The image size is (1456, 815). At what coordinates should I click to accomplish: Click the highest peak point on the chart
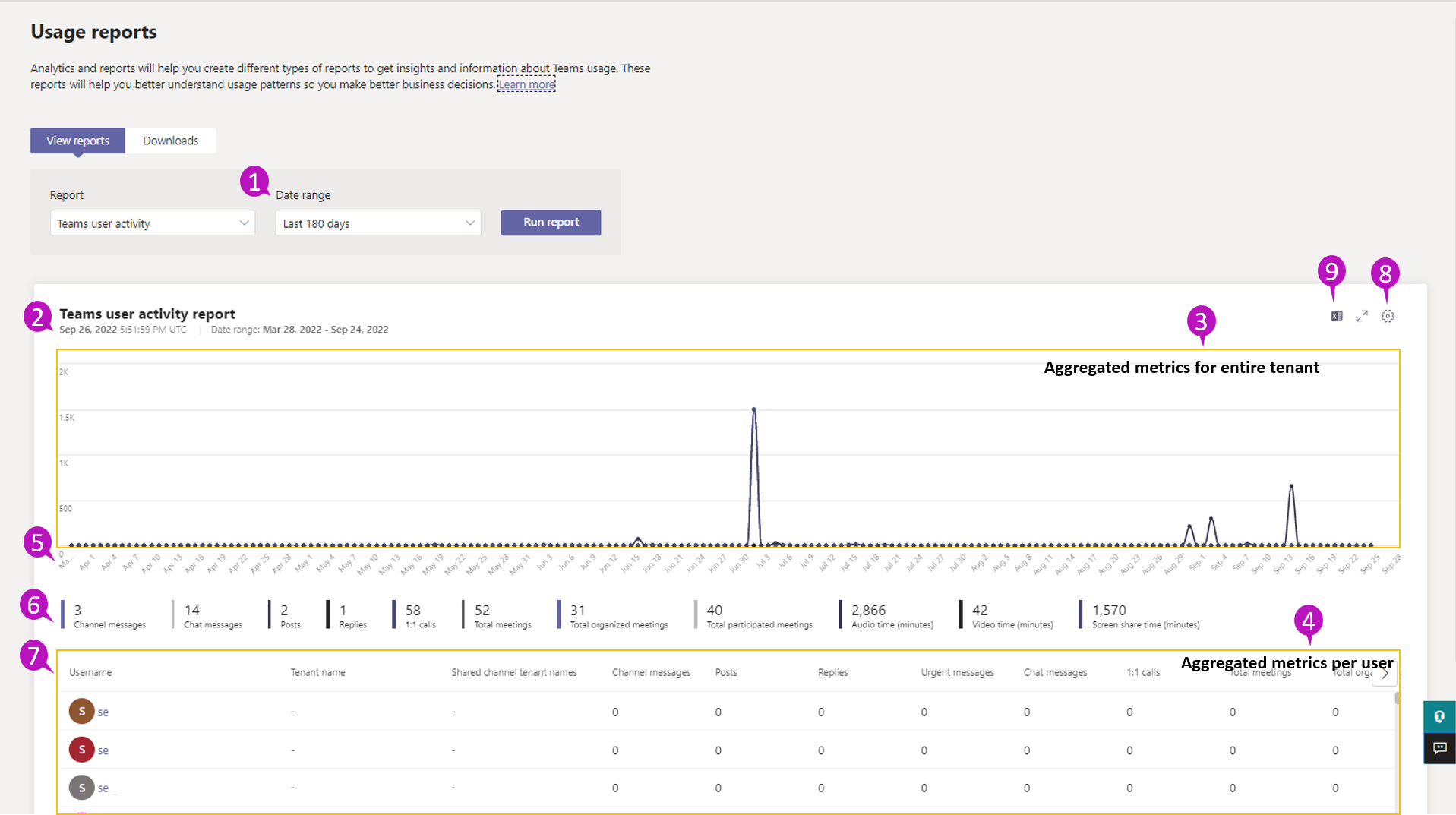(753, 409)
